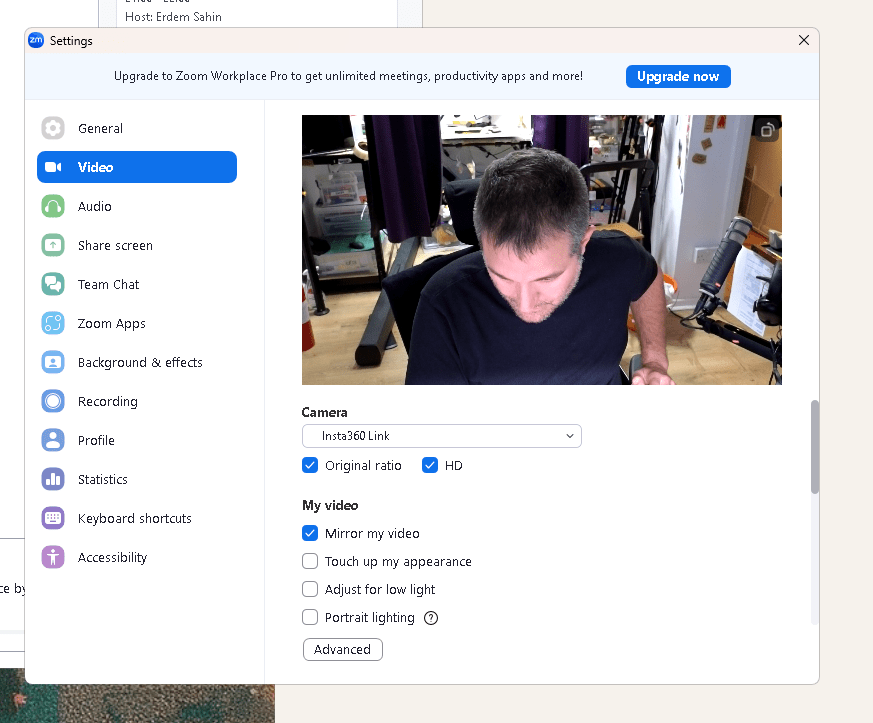The width and height of the screenshot is (873, 723).
Task: Click the upgrade to Zoom Workplace Pro text
Action: click(349, 76)
